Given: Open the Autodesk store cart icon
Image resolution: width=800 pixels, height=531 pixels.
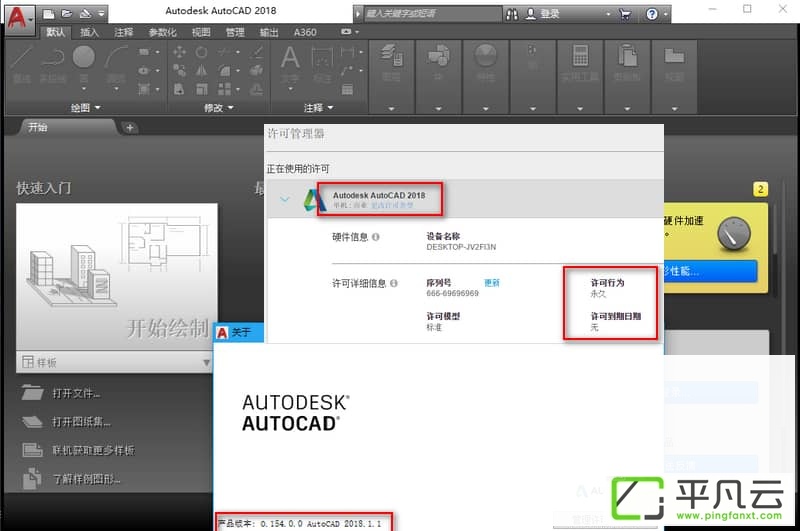Looking at the screenshot, I should point(625,14).
